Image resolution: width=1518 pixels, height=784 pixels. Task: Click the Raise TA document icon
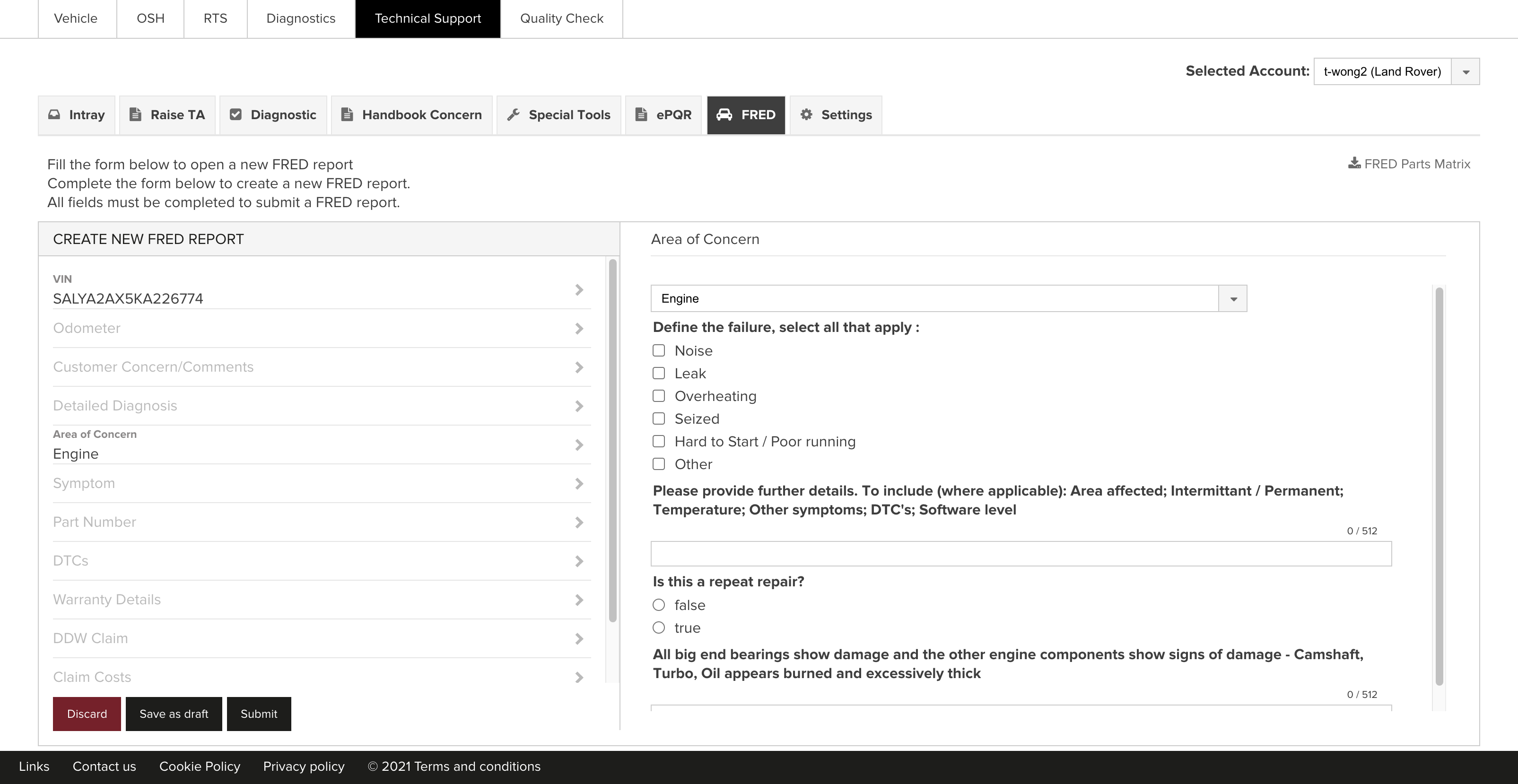point(135,115)
